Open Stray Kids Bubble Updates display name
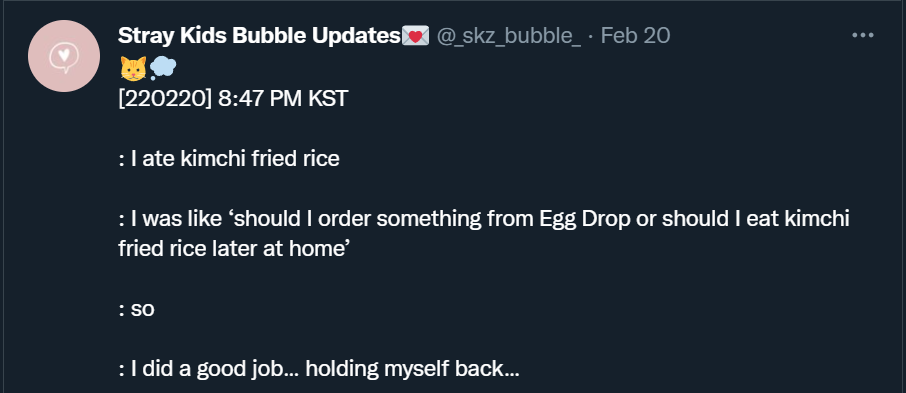 click(x=259, y=36)
